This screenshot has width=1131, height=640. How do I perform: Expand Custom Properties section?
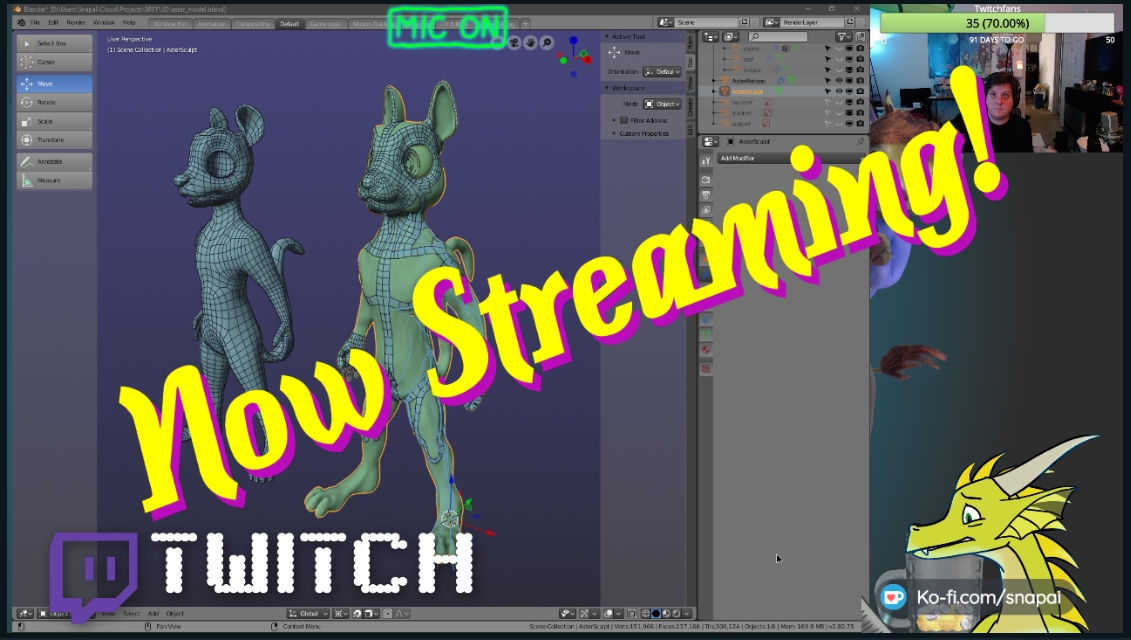641,133
